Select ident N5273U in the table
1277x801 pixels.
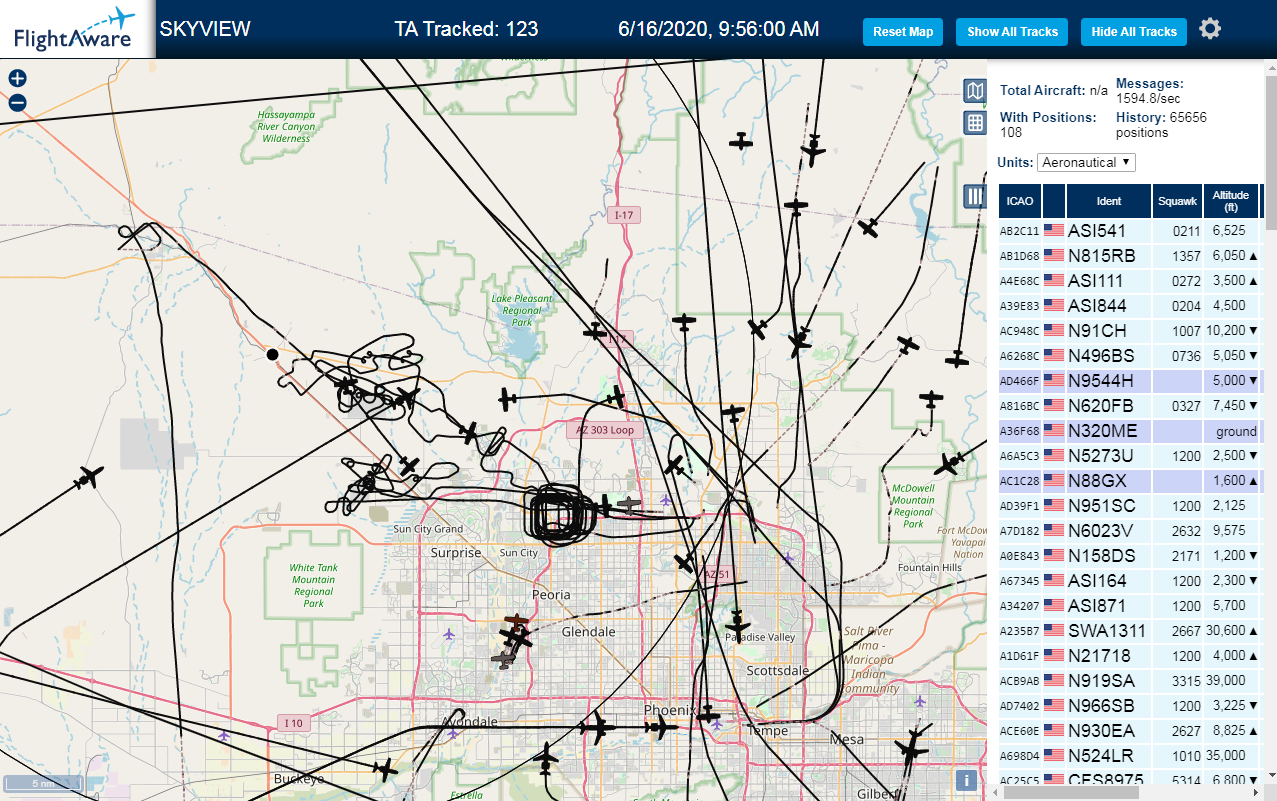point(1101,455)
